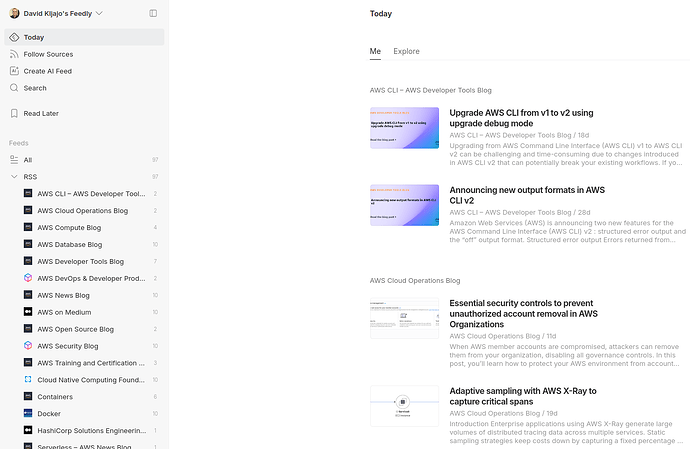Open Follow Sources from the sidebar
Image resolution: width=690 pixels, height=449 pixels.
click(48, 54)
